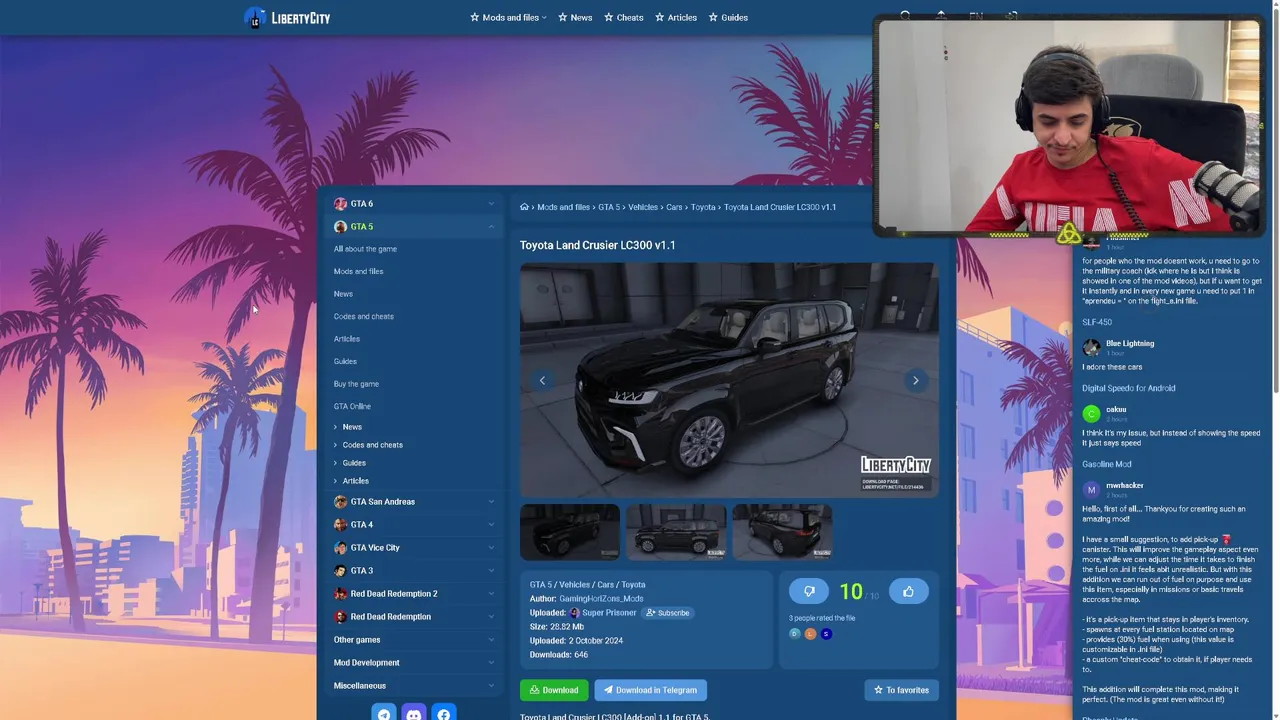Click the first rater avatar circle
This screenshot has width=1280, height=720.
click(x=795, y=634)
